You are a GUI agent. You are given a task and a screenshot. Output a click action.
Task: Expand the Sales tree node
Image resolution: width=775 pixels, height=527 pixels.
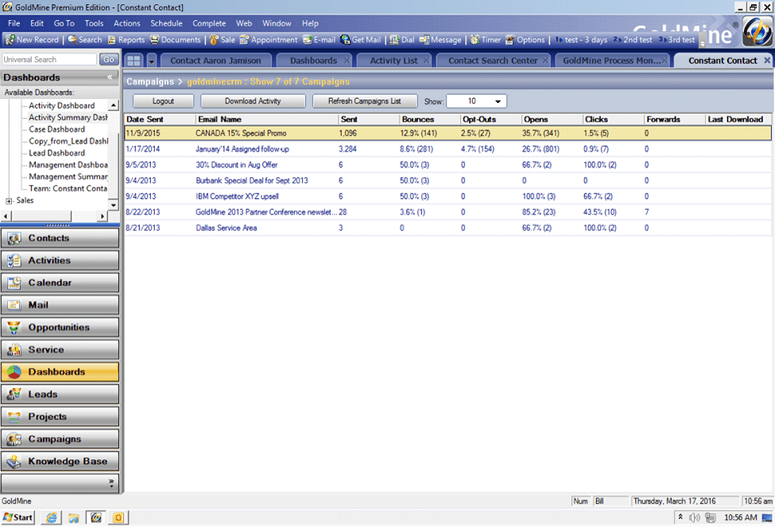(x=8, y=201)
